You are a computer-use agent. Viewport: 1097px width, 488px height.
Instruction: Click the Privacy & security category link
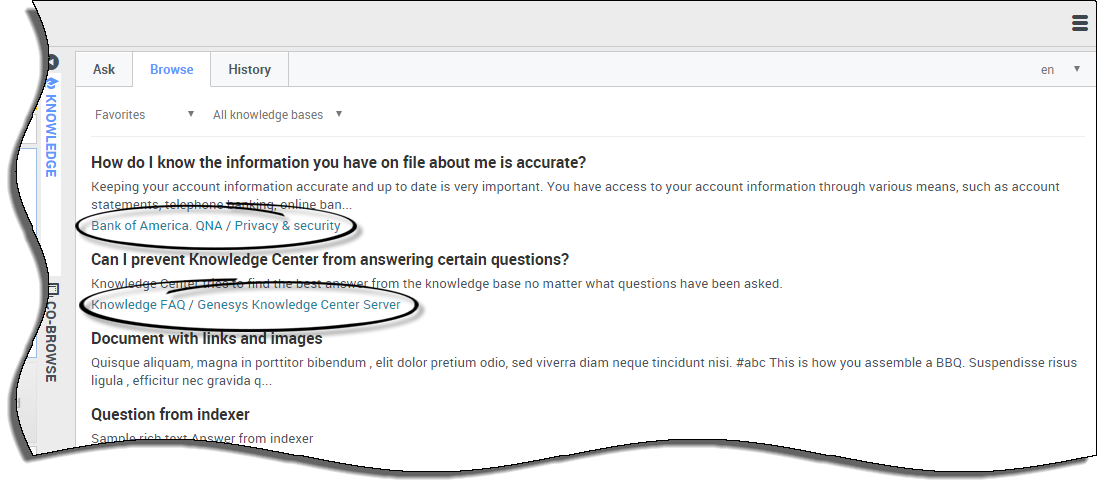pos(288,226)
